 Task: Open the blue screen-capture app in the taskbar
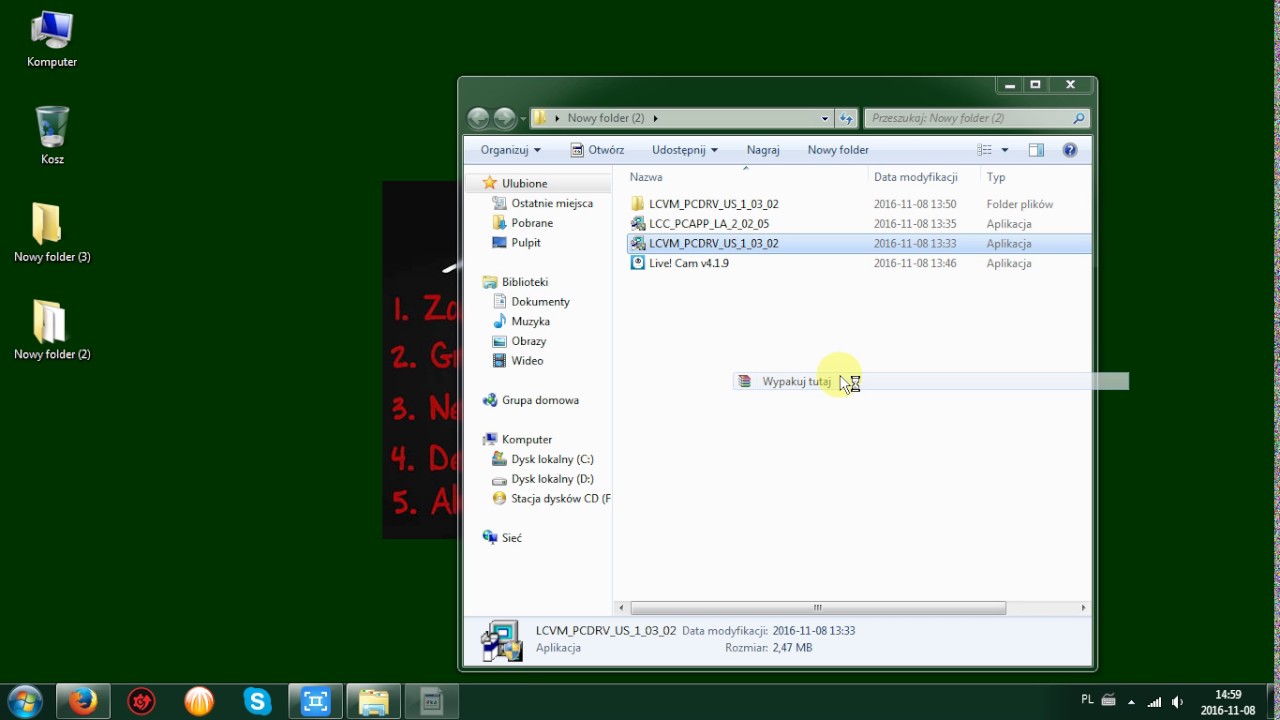(315, 701)
